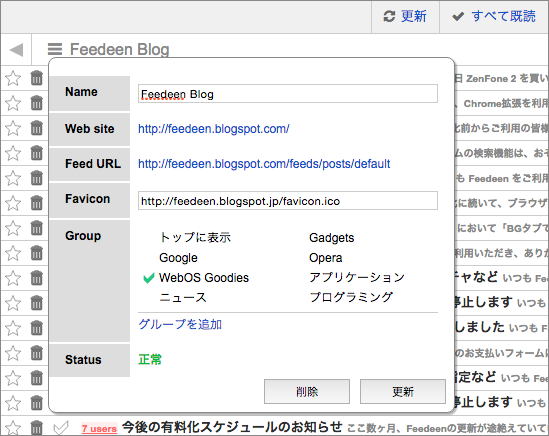Click the Name input field
Screen dimensions: 549x436
[288, 94]
